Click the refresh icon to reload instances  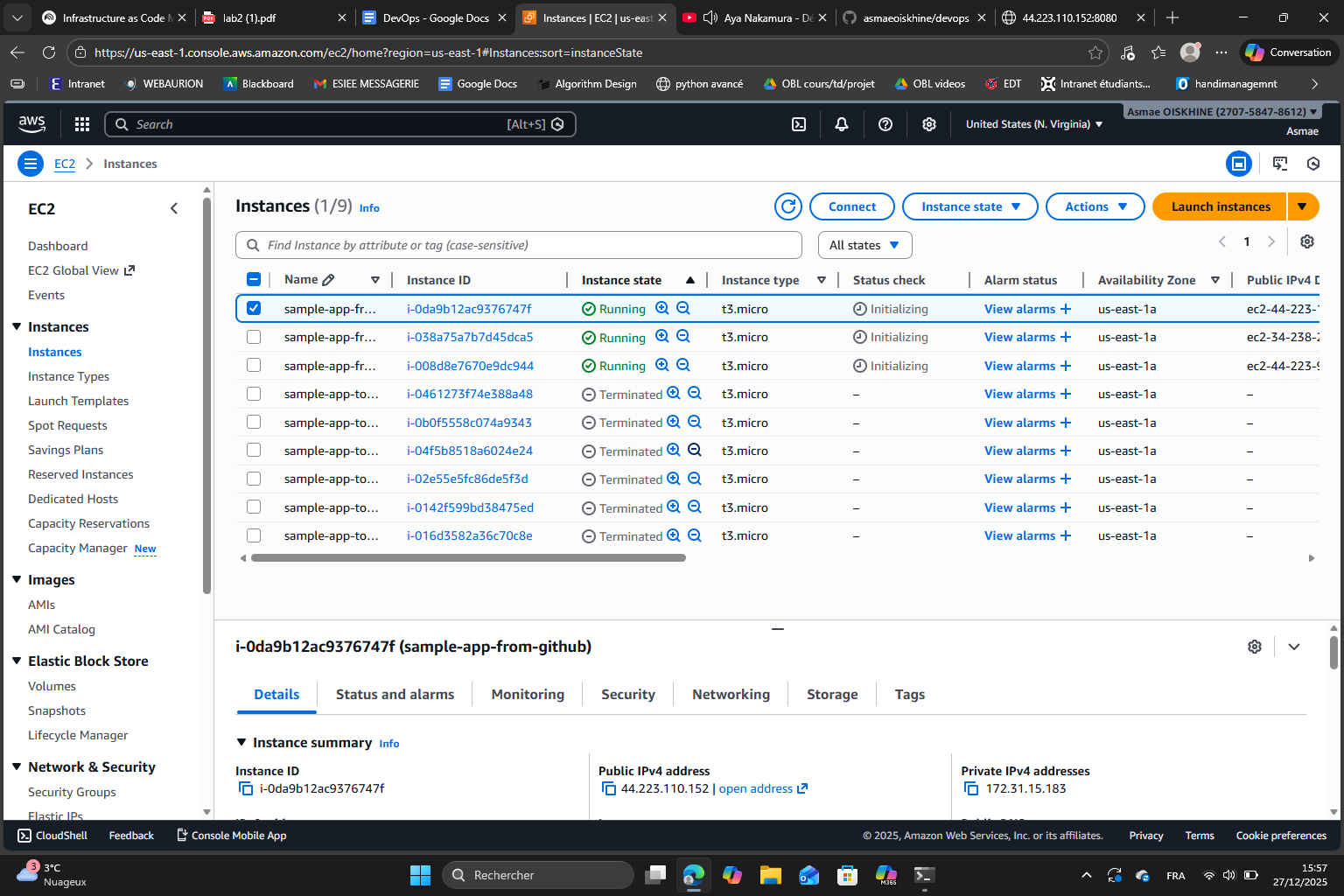pyautogui.click(x=787, y=206)
